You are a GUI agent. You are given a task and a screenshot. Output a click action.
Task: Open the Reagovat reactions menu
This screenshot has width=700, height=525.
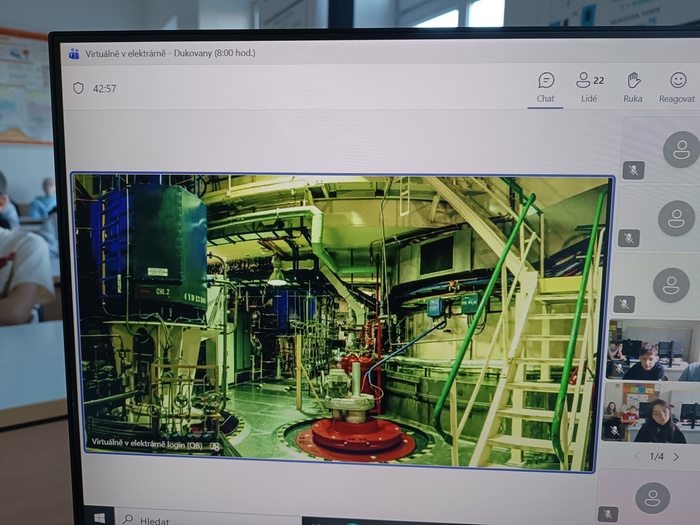(x=677, y=86)
